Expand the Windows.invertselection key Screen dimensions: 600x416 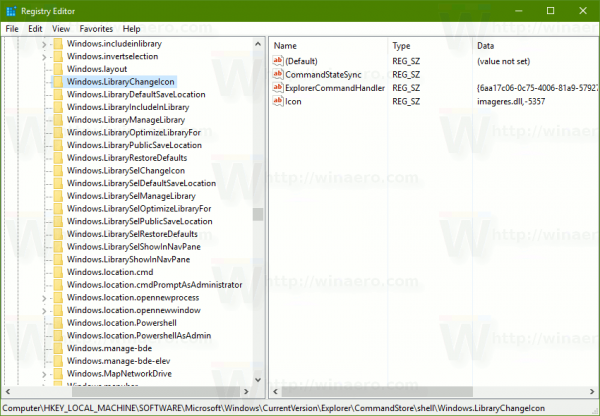pyautogui.click(x=44, y=57)
